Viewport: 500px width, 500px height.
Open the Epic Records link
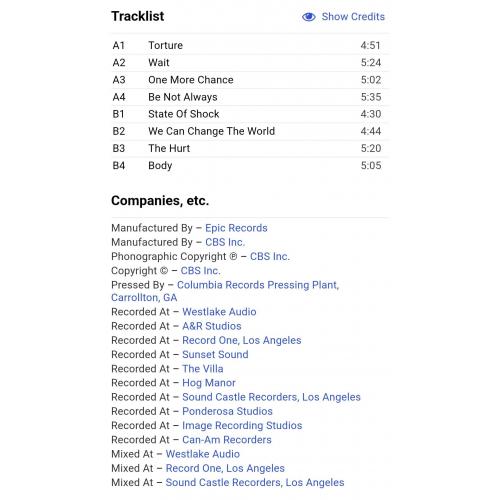tap(236, 228)
